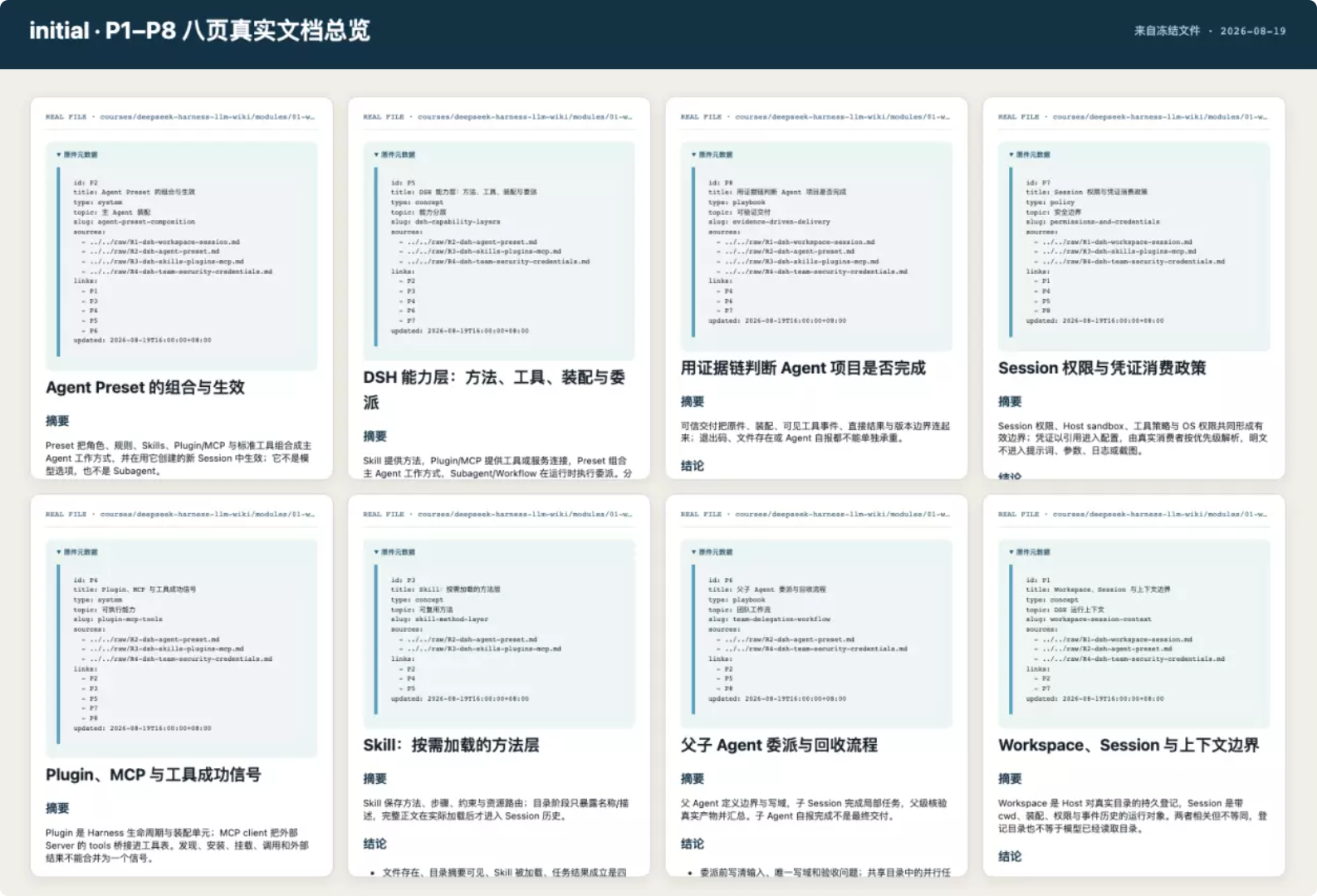
Task: Collapse 原件元数据 triangle in 用证据链判断 card
Action: (693, 154)
